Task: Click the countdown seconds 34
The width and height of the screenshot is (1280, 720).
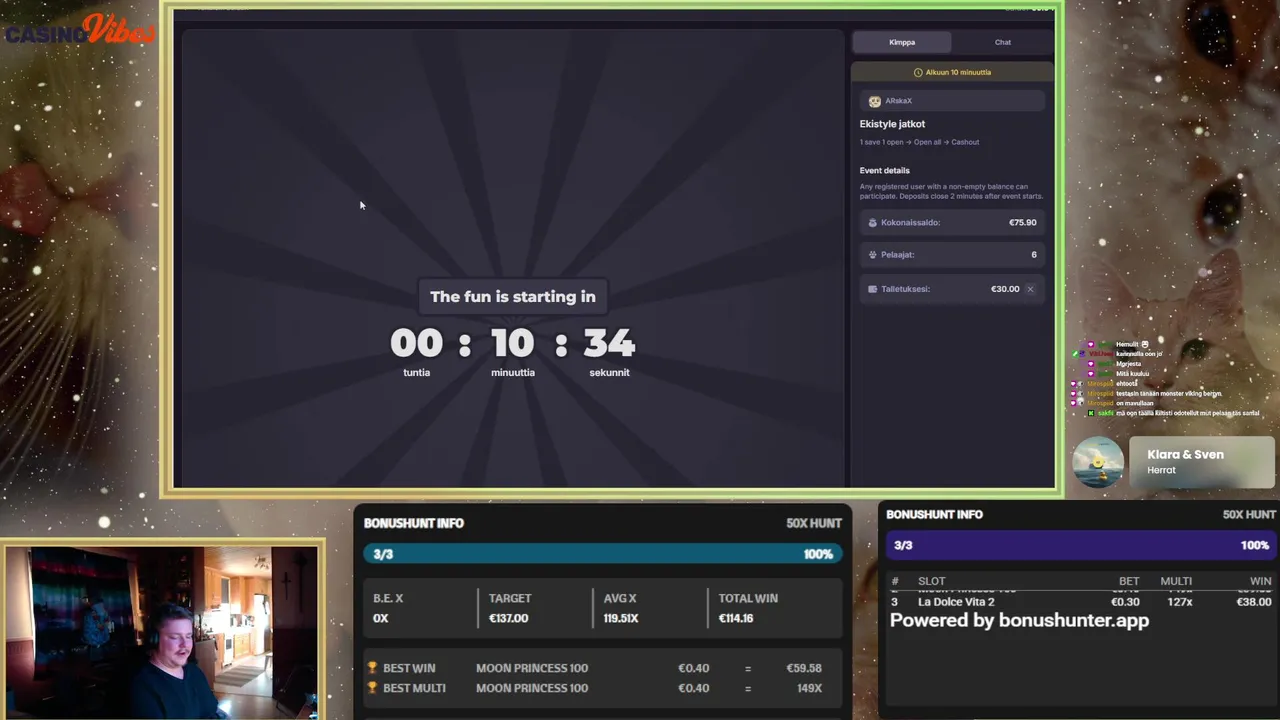Action: pos(609,343)
